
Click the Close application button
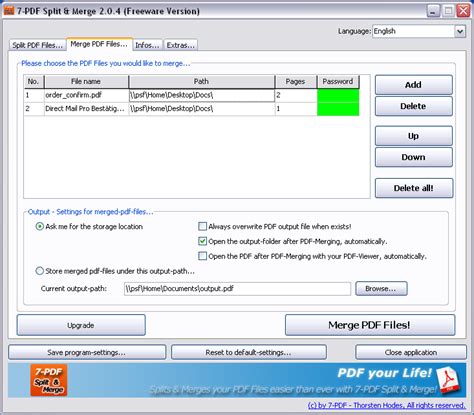point(411,352)
